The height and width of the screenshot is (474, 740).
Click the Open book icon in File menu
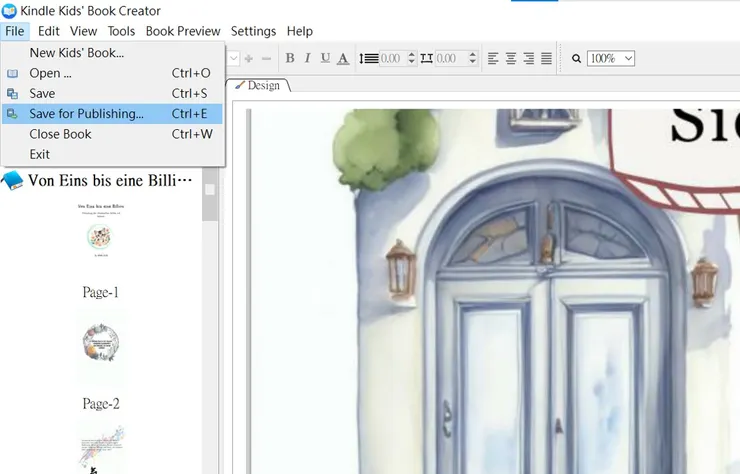pyautogui.click(x=13, y=73)
